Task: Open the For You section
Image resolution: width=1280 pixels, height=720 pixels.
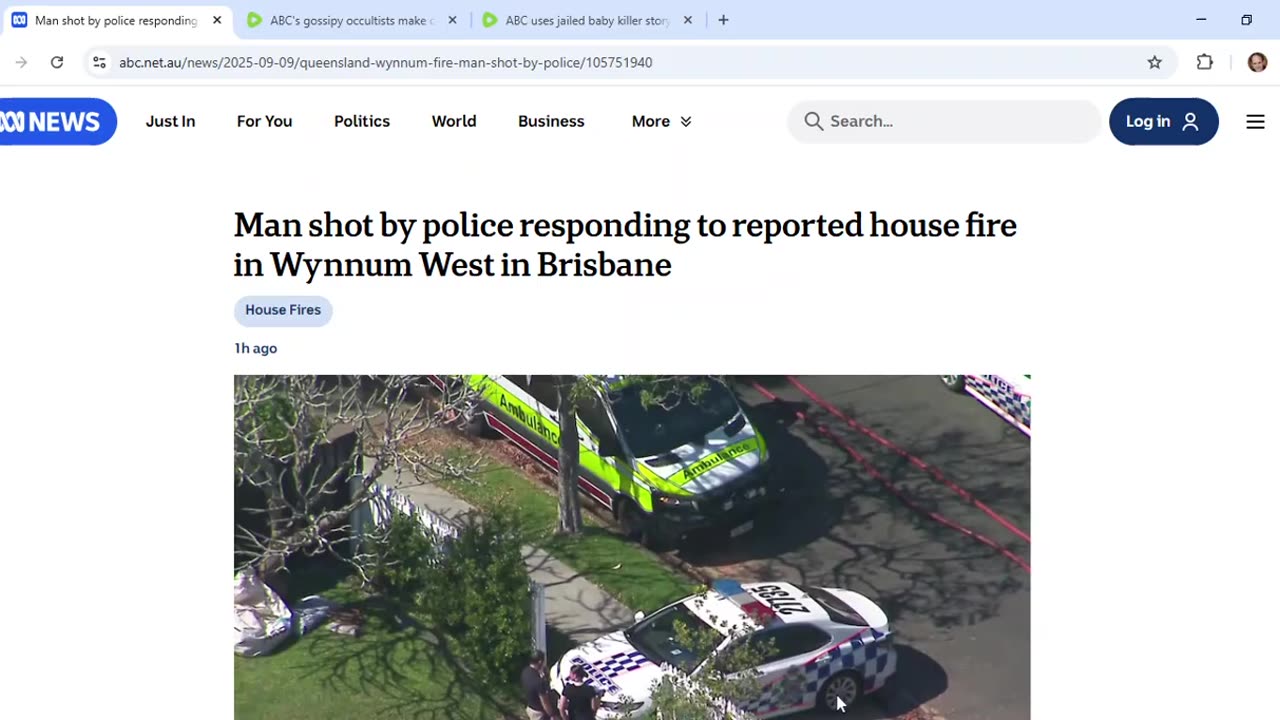Action: (264, 121)
